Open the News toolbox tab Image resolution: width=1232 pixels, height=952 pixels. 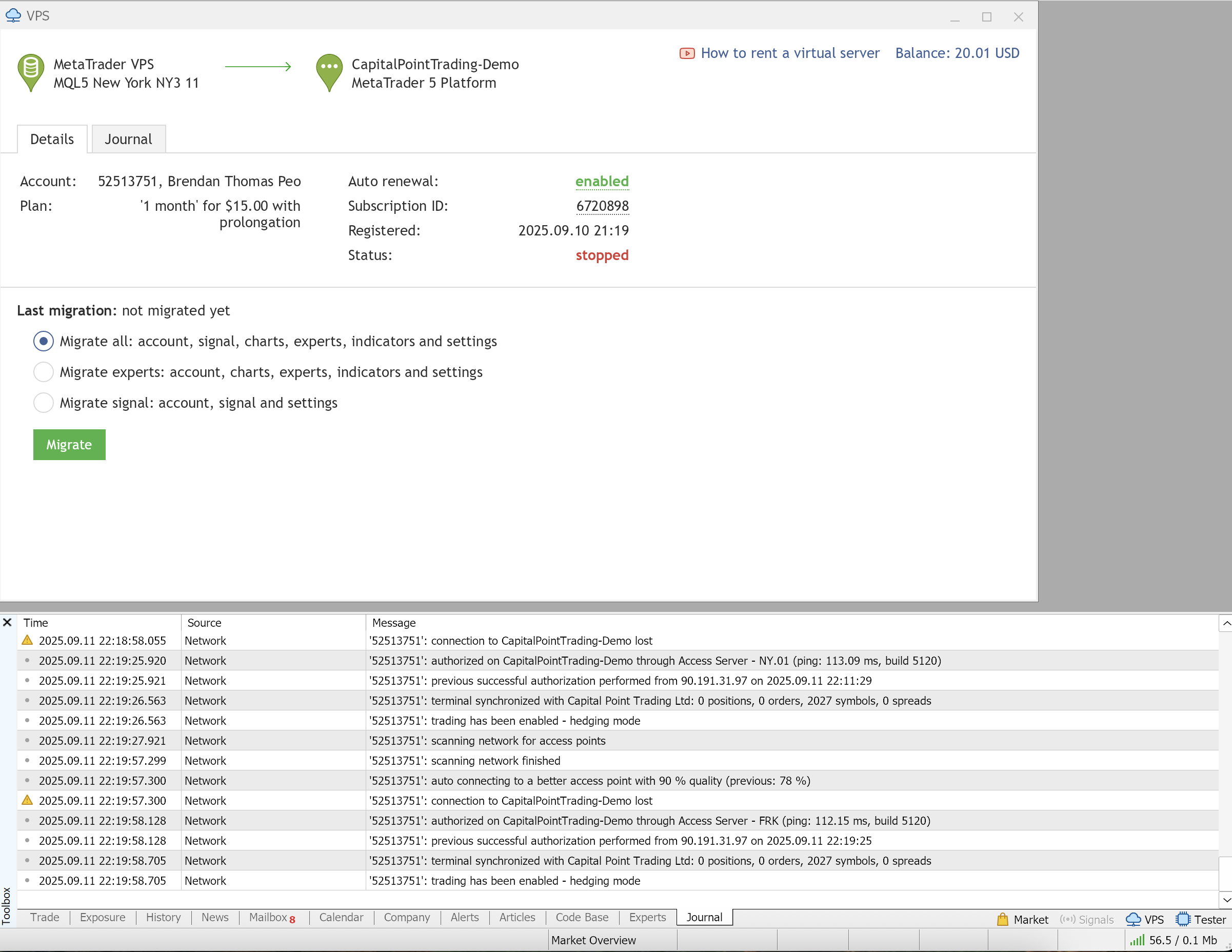(215, 918)
